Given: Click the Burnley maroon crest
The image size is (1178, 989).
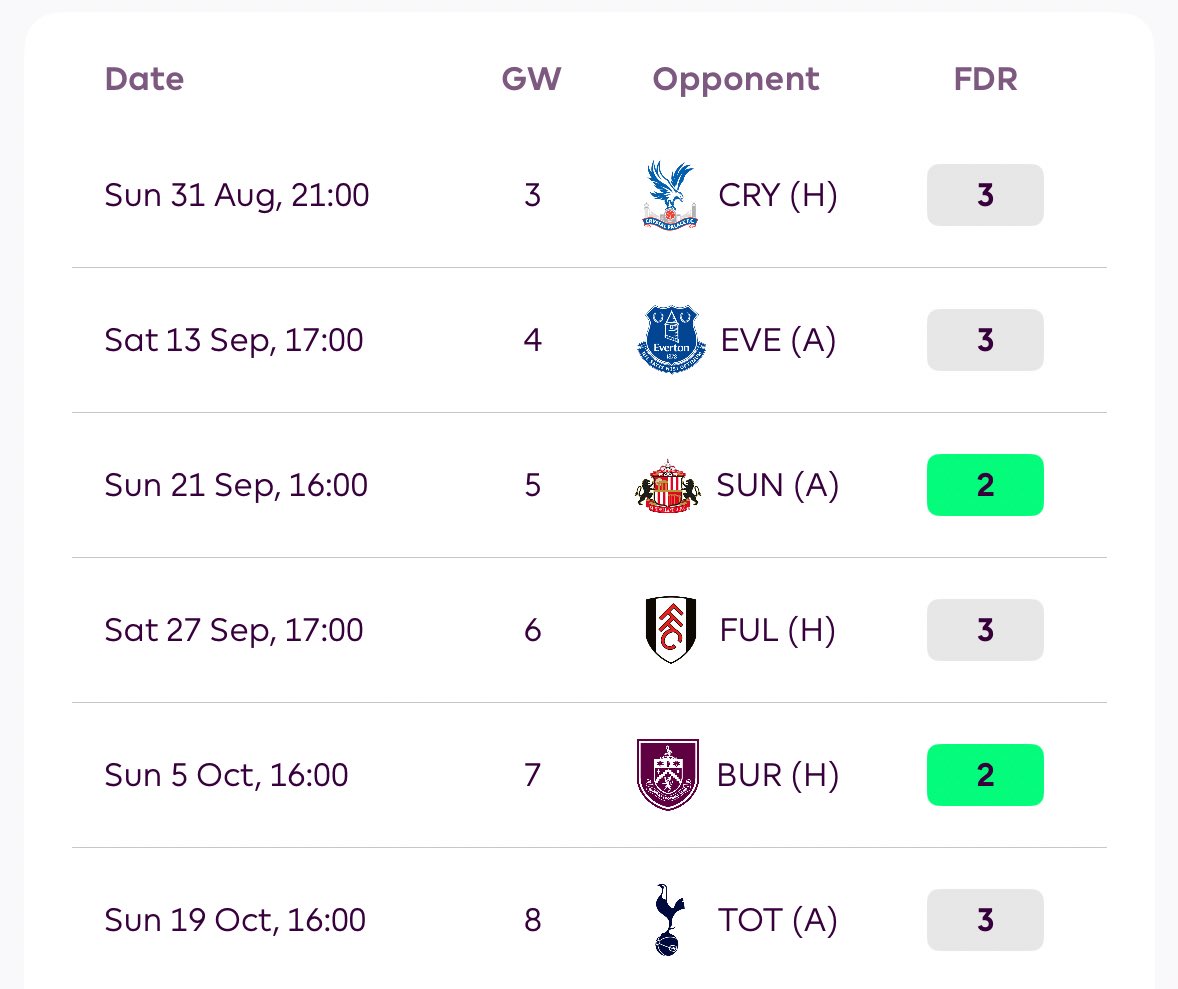Looking at the screenshot, I should 668,775.
